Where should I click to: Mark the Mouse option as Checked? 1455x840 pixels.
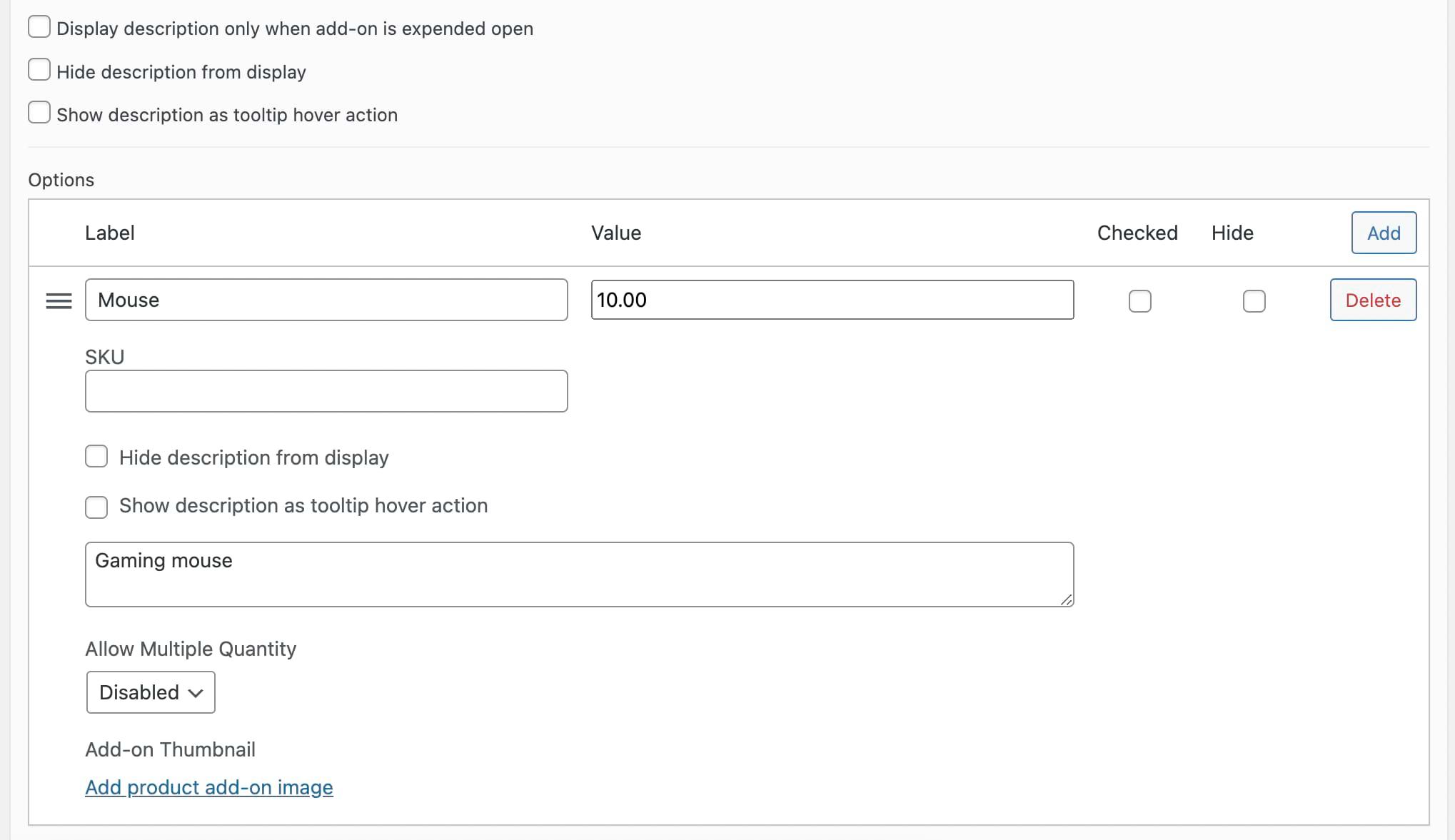click(1139, 301)
